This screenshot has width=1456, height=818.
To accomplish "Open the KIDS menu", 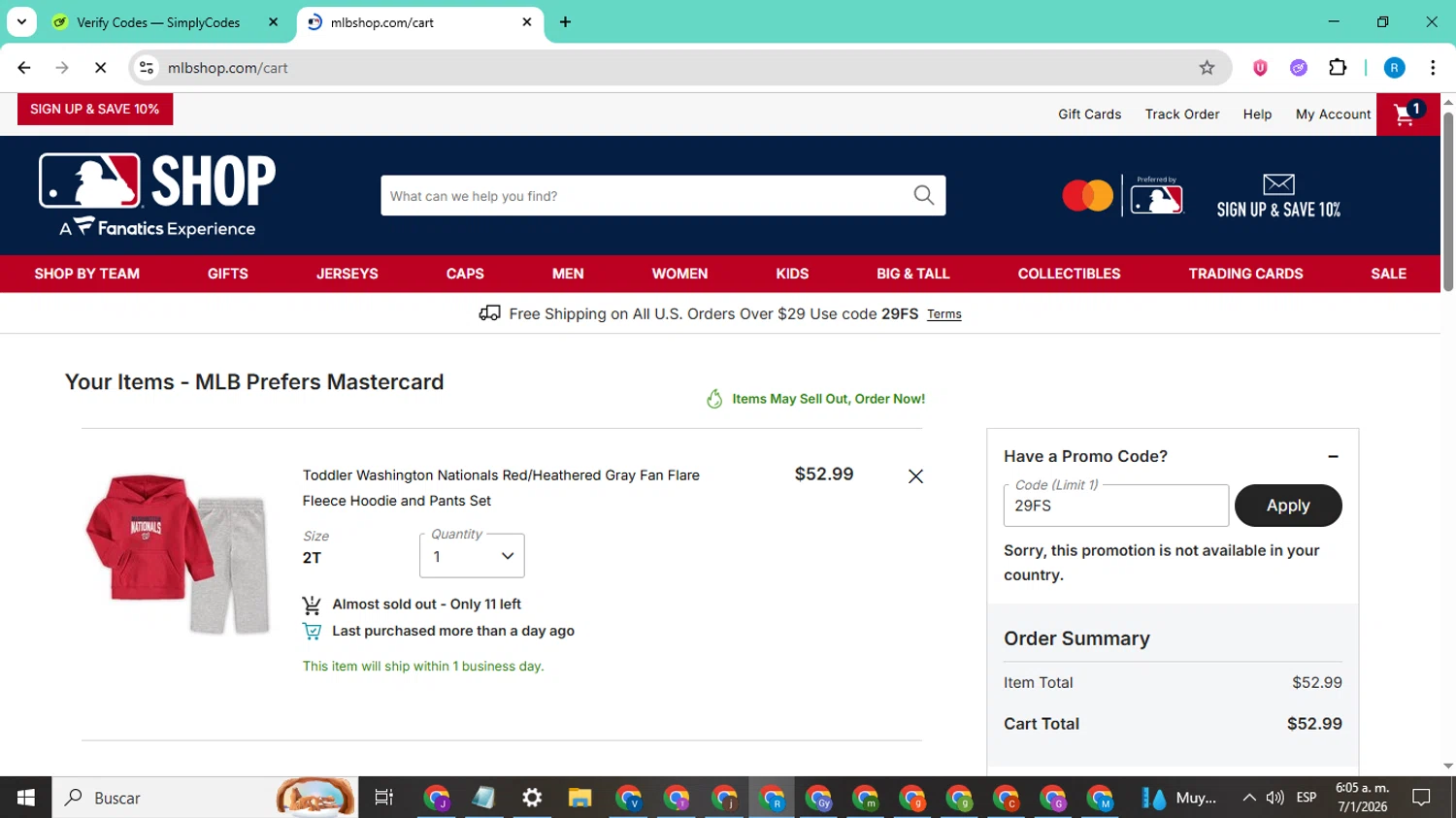I will tap(792, 274).
